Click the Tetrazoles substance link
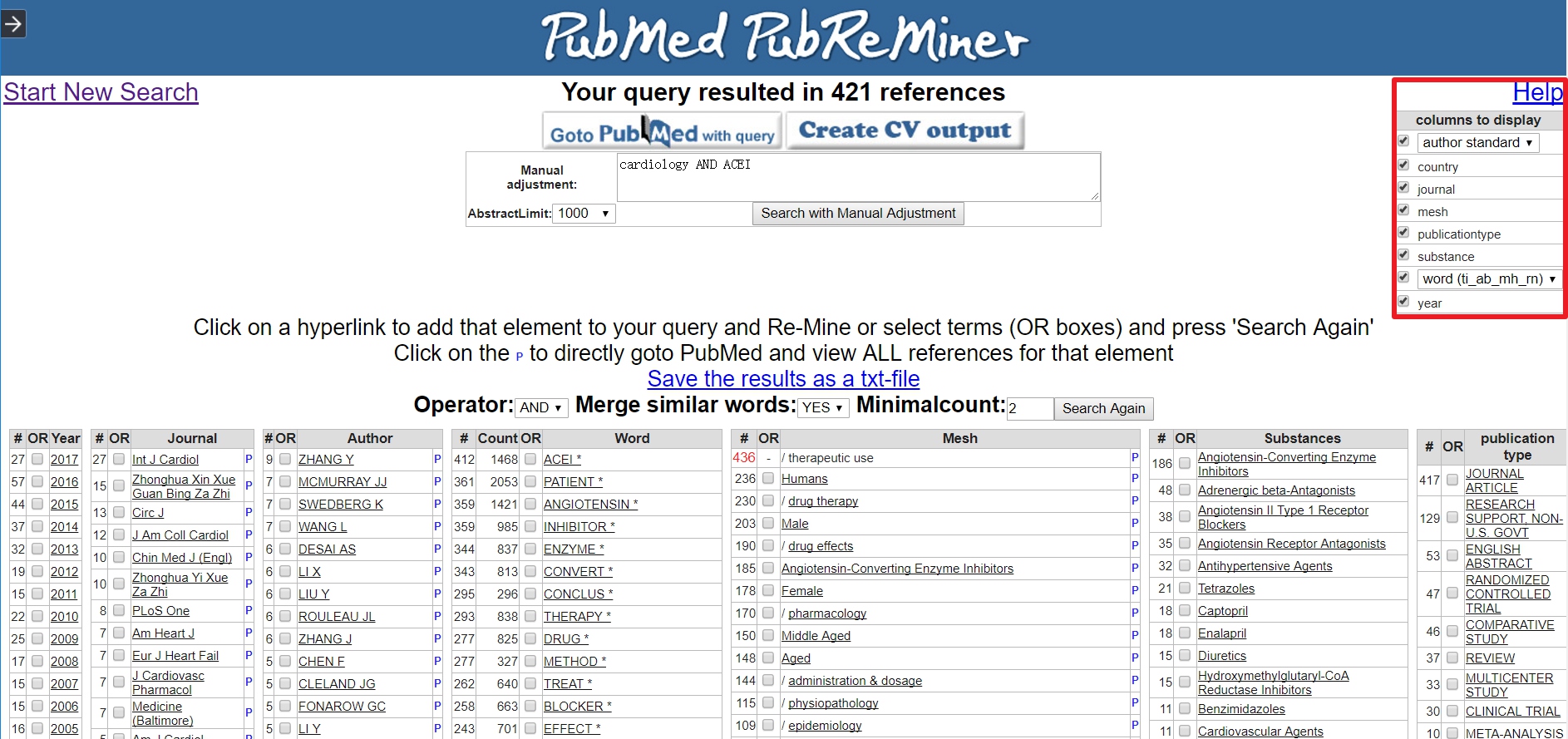 click(x=1225, y=589)
